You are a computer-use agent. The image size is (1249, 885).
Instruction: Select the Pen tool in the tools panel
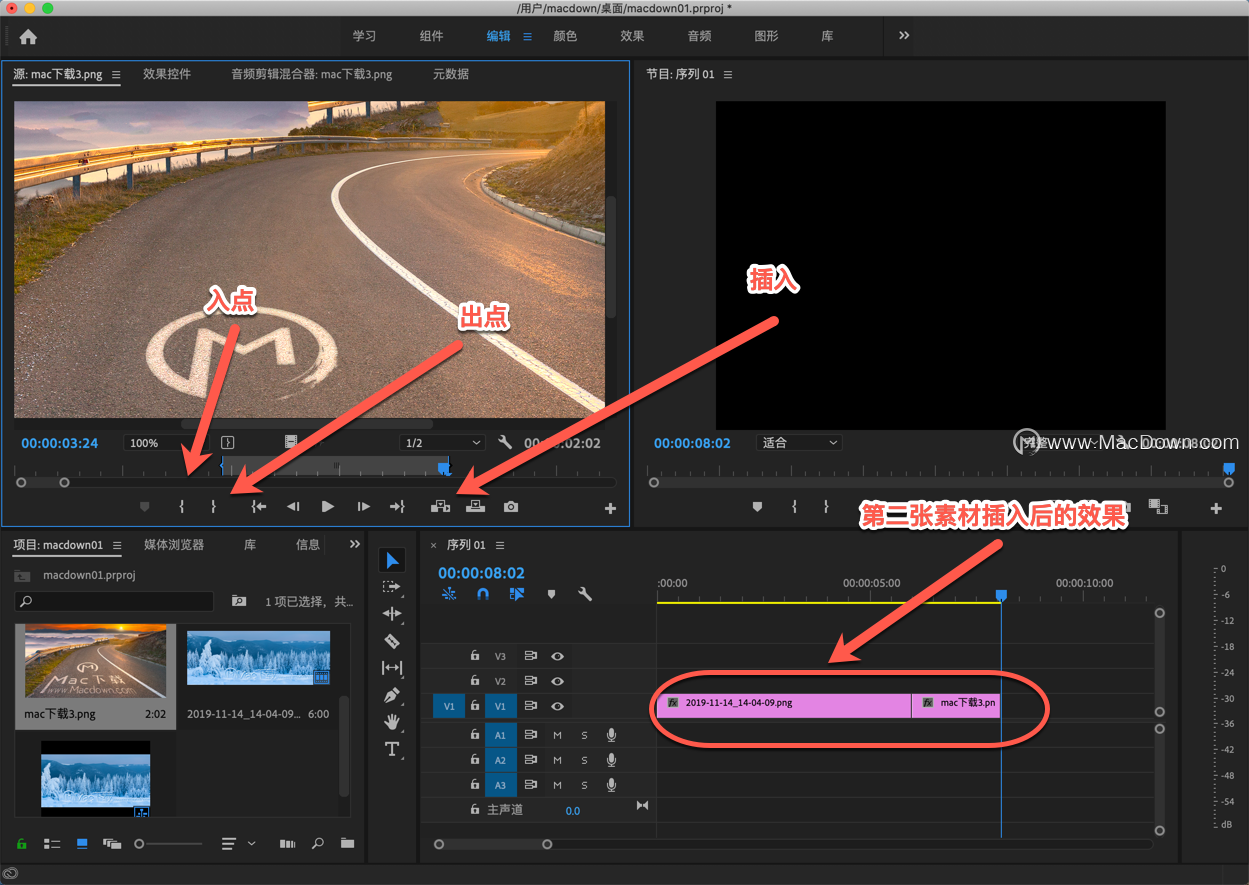tap(392, 695)
